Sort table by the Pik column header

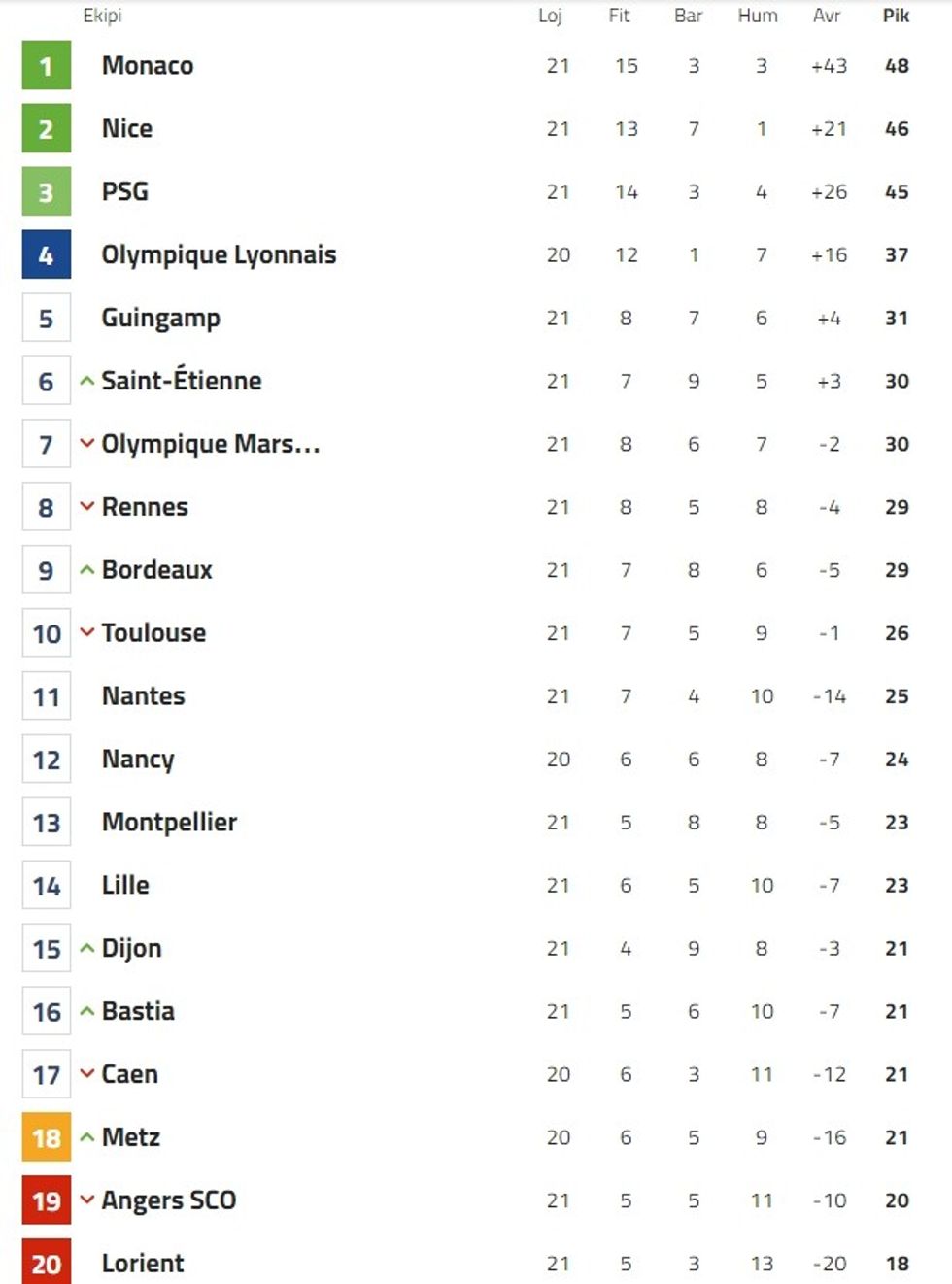click(x=896, y=16)
